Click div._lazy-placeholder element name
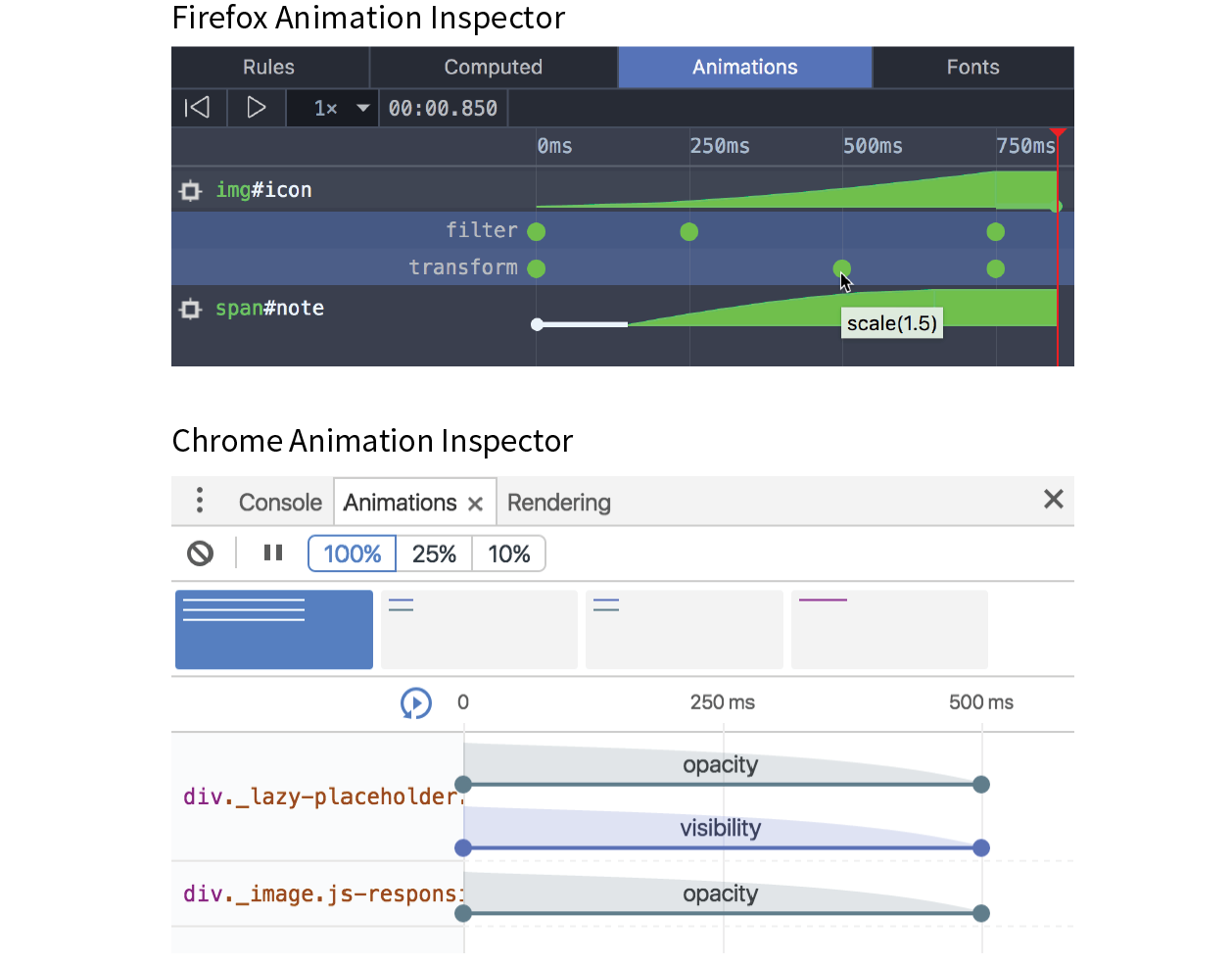Screen dimensions: 1232x965 (x=322, y=796)
